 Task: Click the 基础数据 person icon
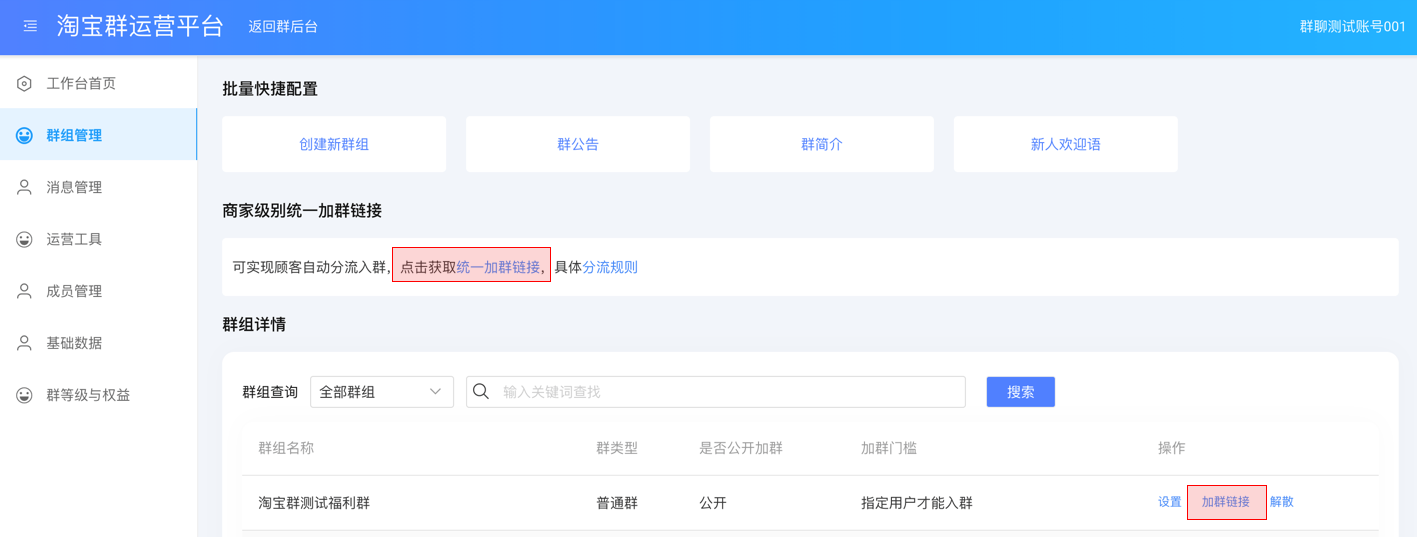point(24,343)
